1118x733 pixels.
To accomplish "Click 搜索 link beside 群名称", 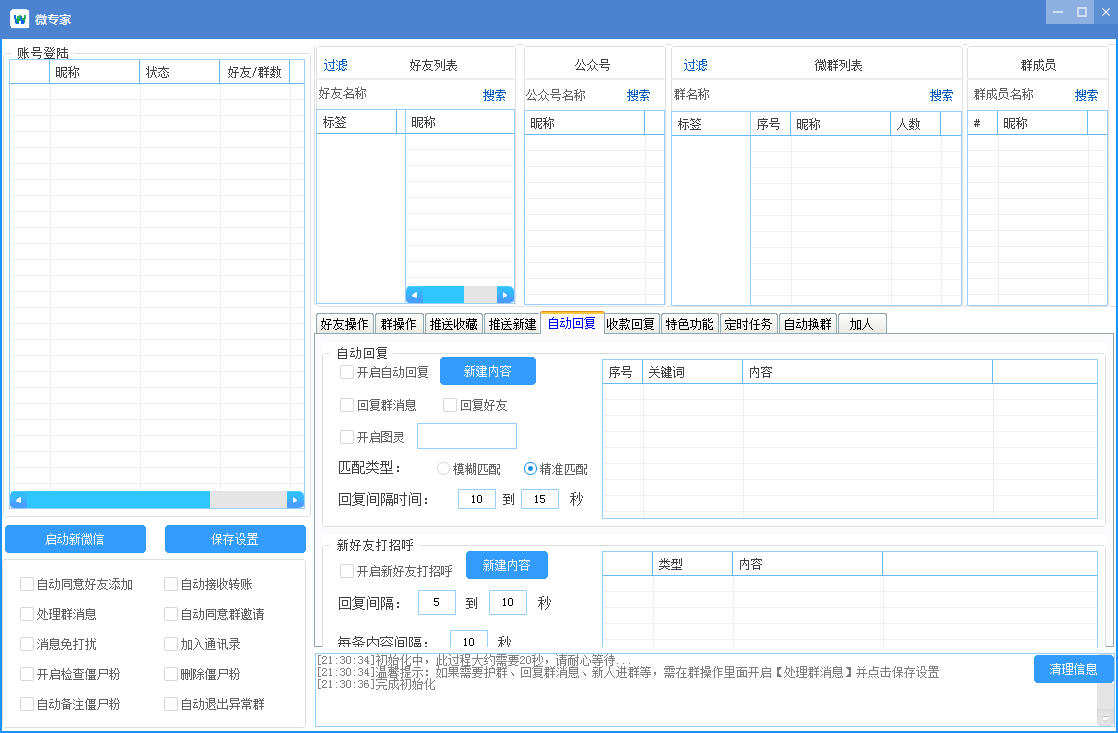I will click(941, 95).
